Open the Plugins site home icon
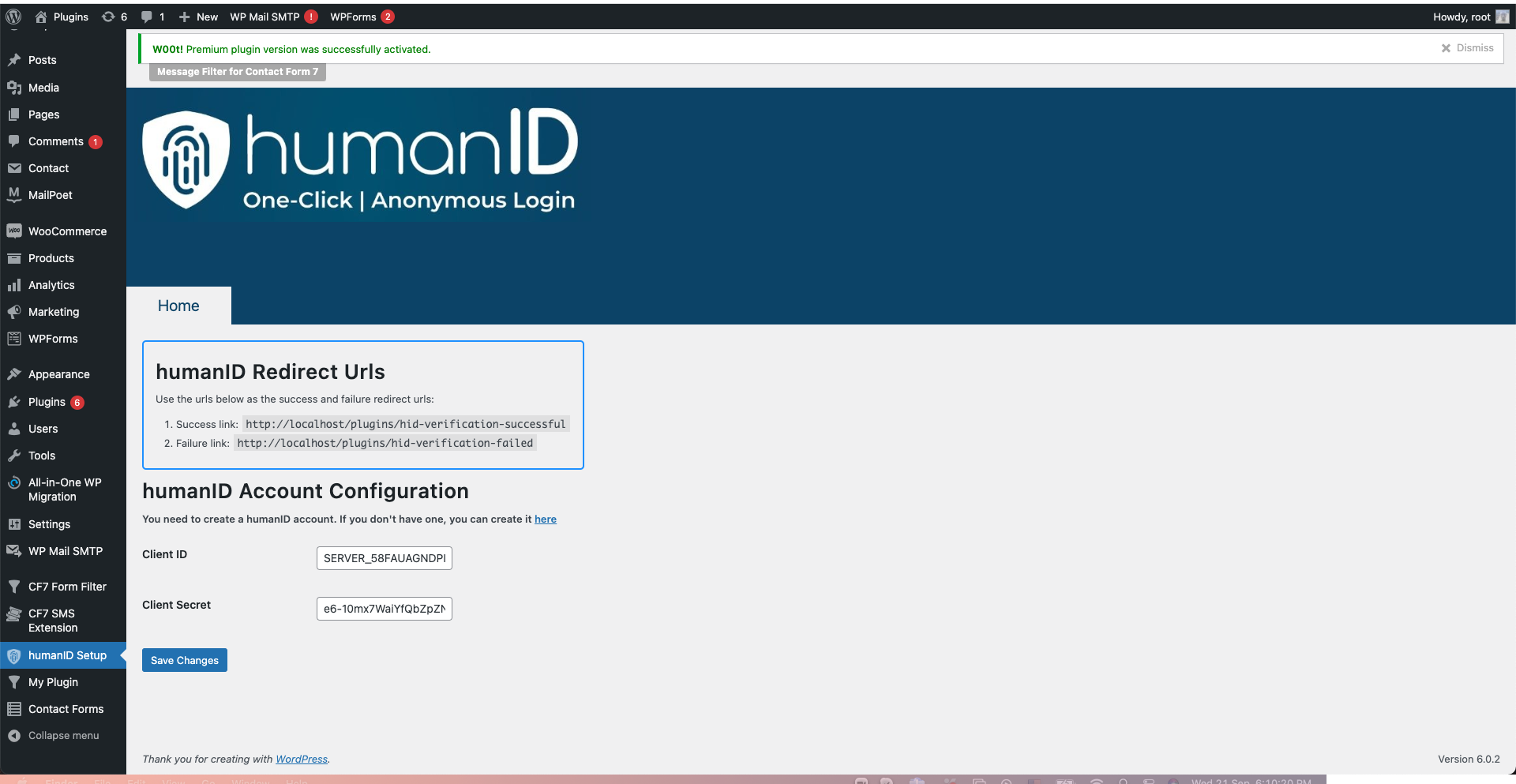The width and height of the screenshot is (1516, 784). pyautogui.click(x=41, y=17)
